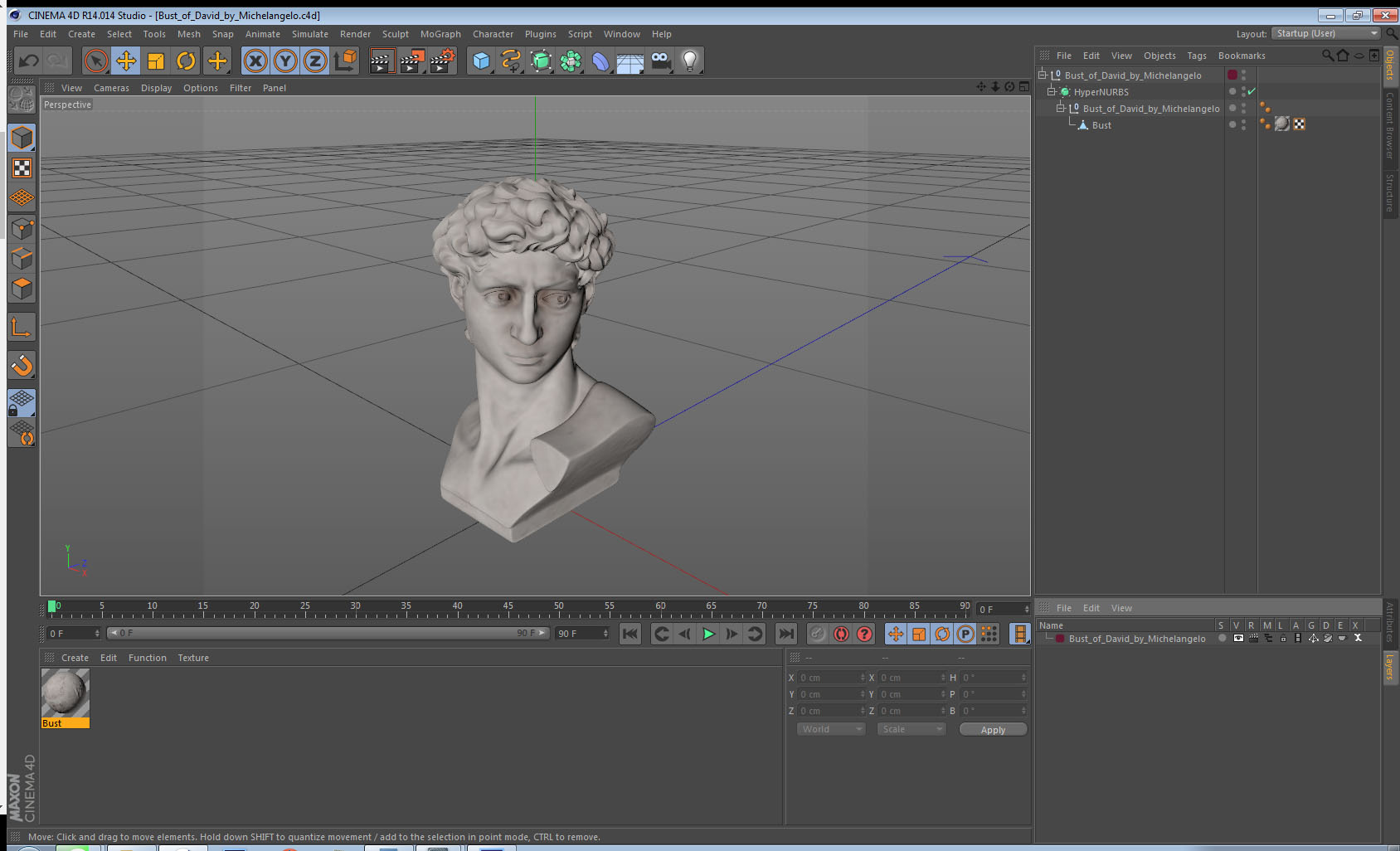Switch to Model mode in left sidebar

click(22, 138)
